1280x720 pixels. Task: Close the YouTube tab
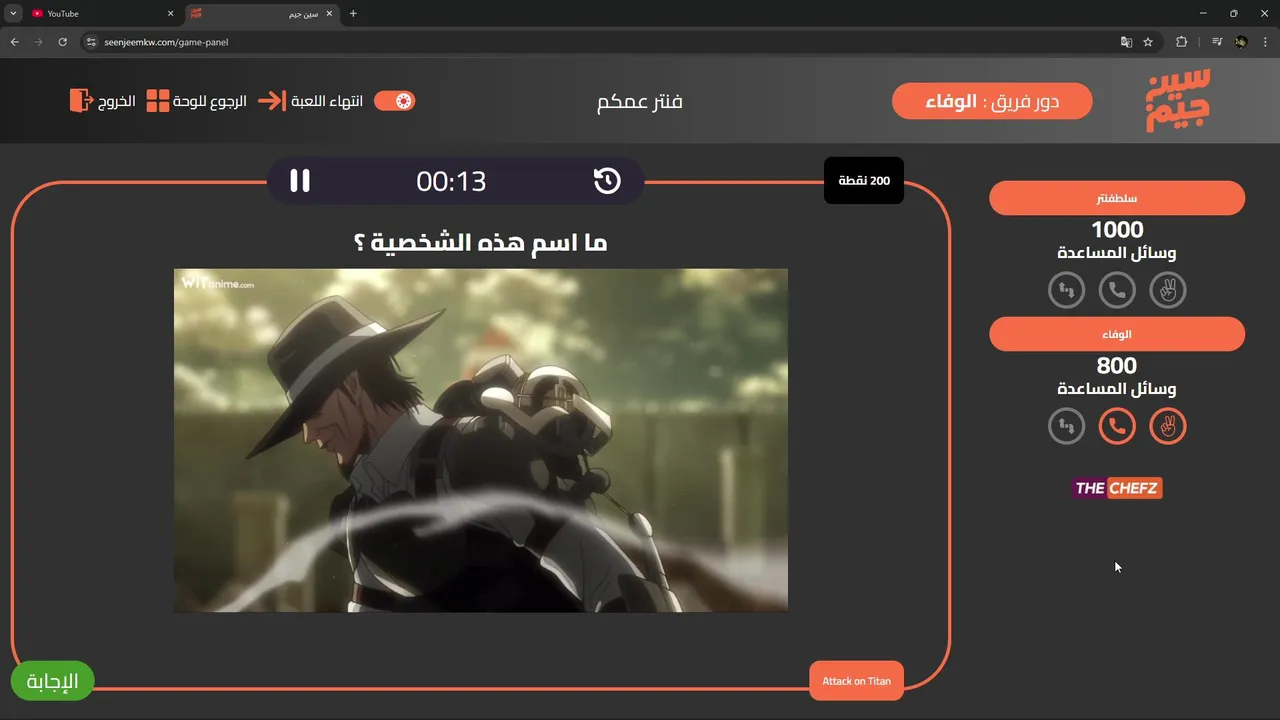pyautogui.click(x=170, y=14)
